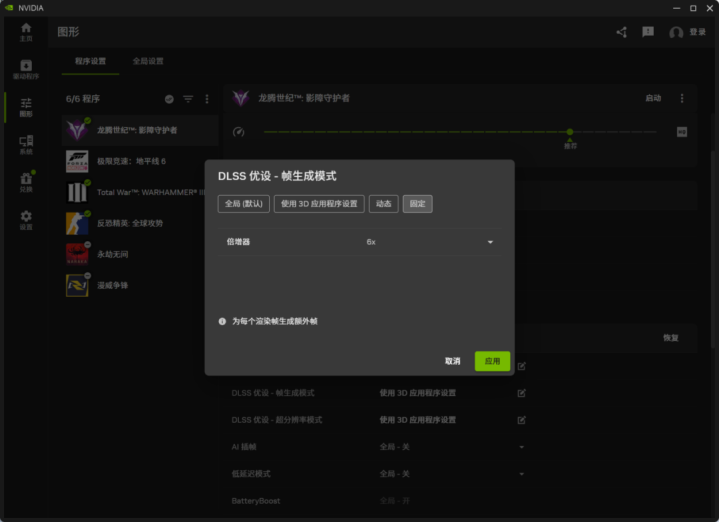
Task: Switch to the 程序设置 tab
Action: point(90,61)
